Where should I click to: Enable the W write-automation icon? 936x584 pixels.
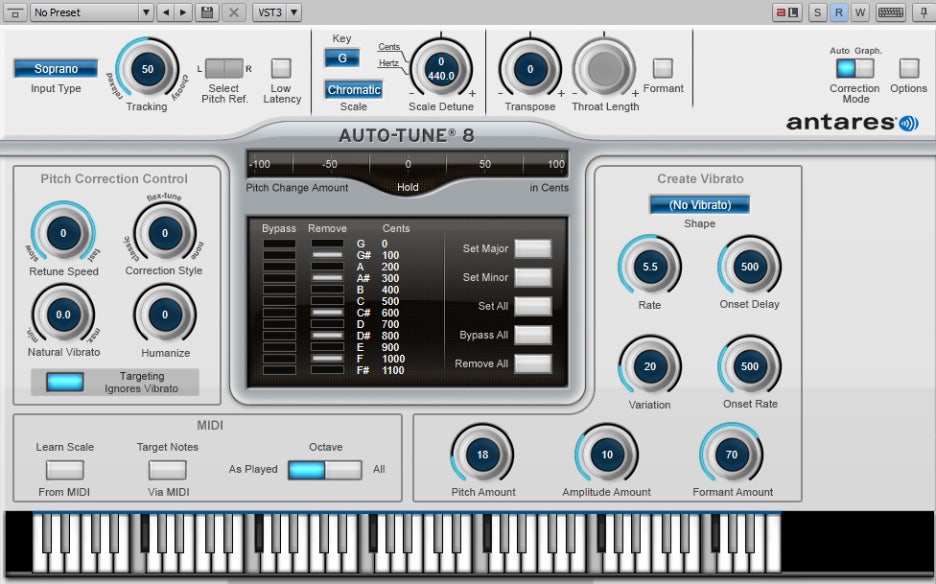coord(861,12)
